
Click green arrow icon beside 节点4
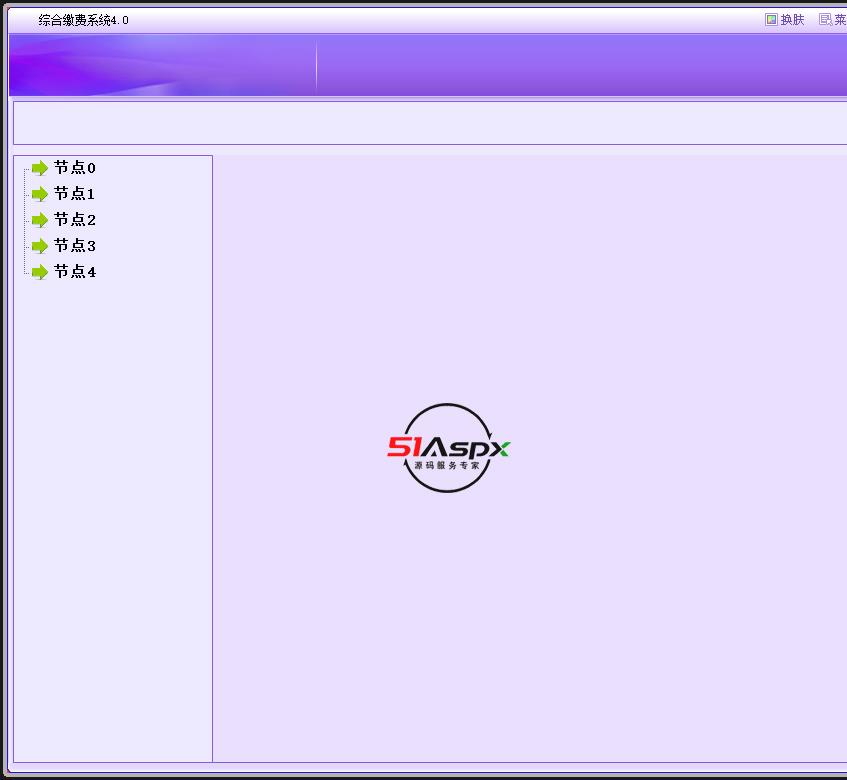tap(40, 272)
